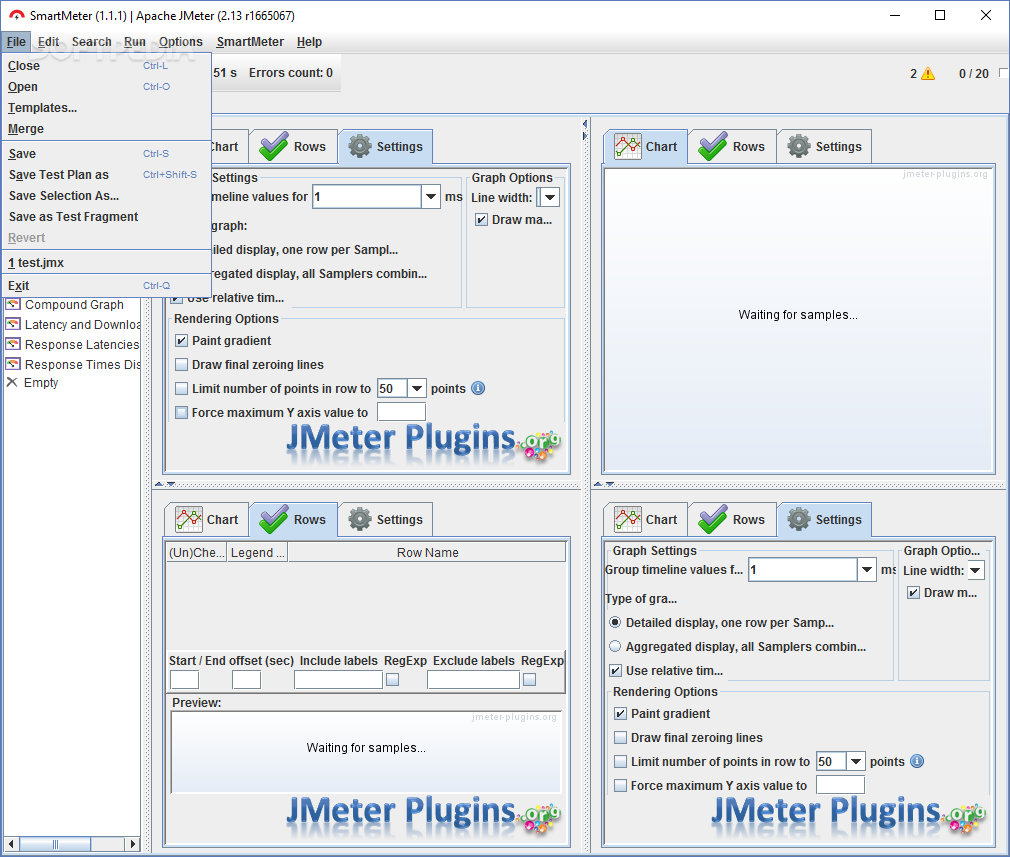Viewport: 1010px width, 857px height.
Task: Enable Force maximum Y axis value top-left panel
Action: coord(182,412)
